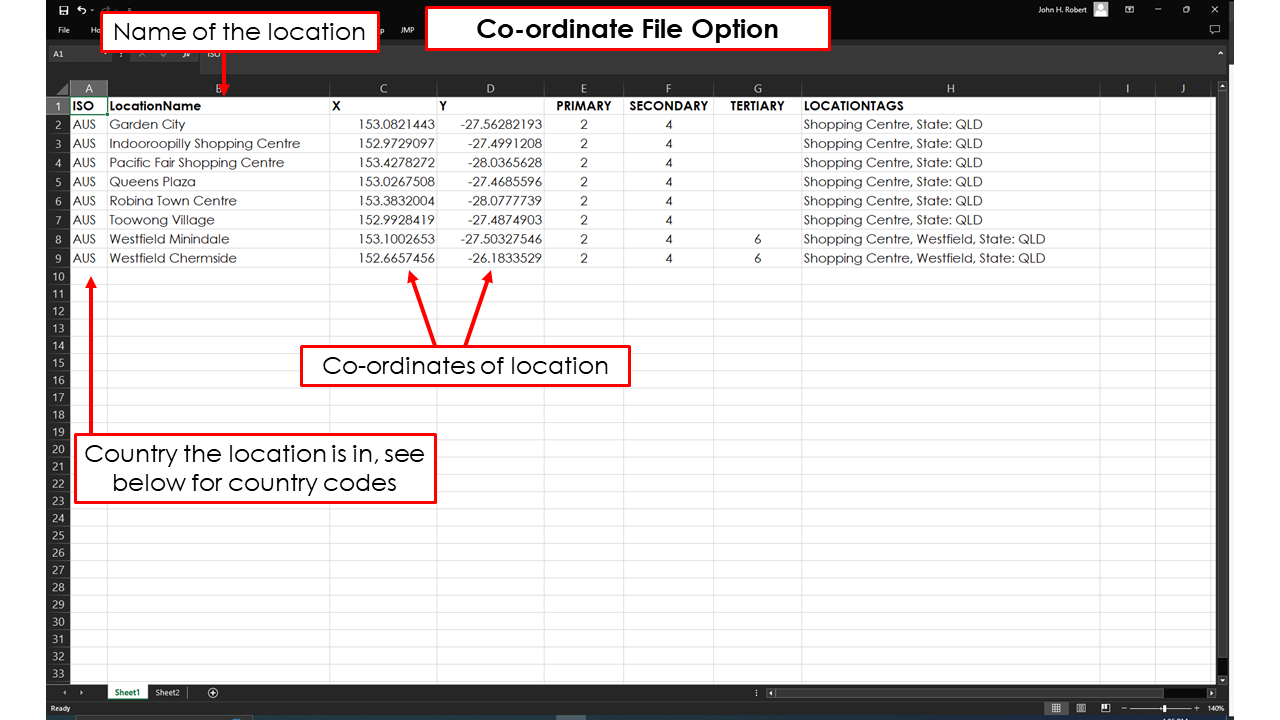
Task: Click the vertical scrollbar up arrow
Action: [x=1222, y=88]
